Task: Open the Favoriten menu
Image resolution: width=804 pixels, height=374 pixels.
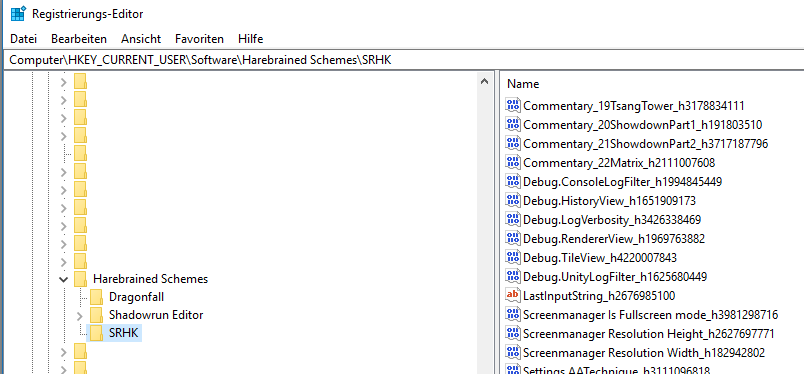Action: click(x=199, y=38)
